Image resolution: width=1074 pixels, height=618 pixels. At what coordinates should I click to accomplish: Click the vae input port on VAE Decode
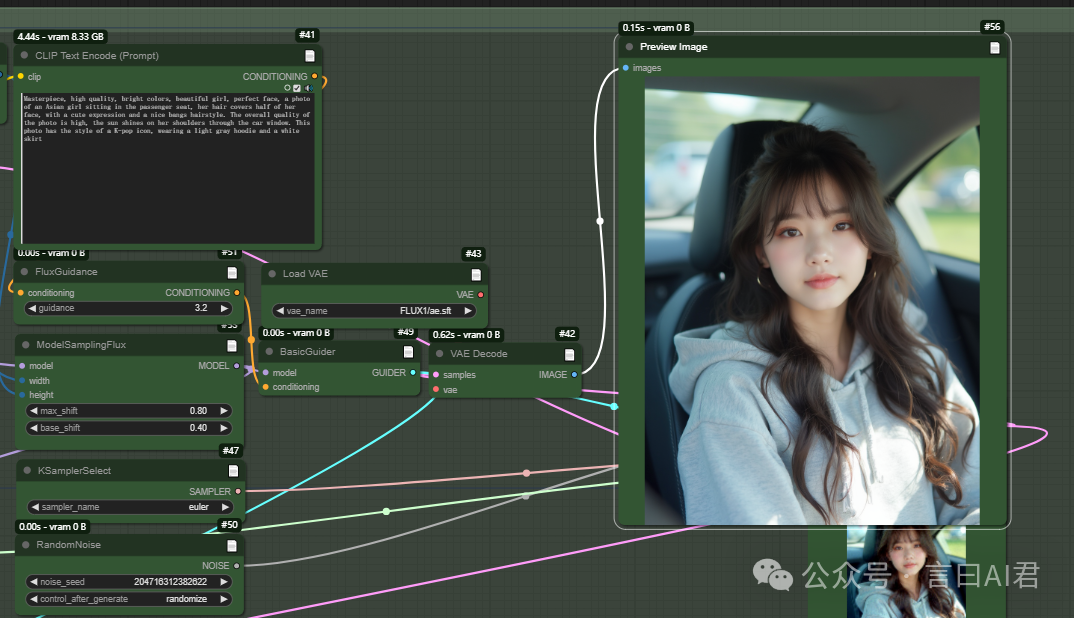(x=436, y=390)
